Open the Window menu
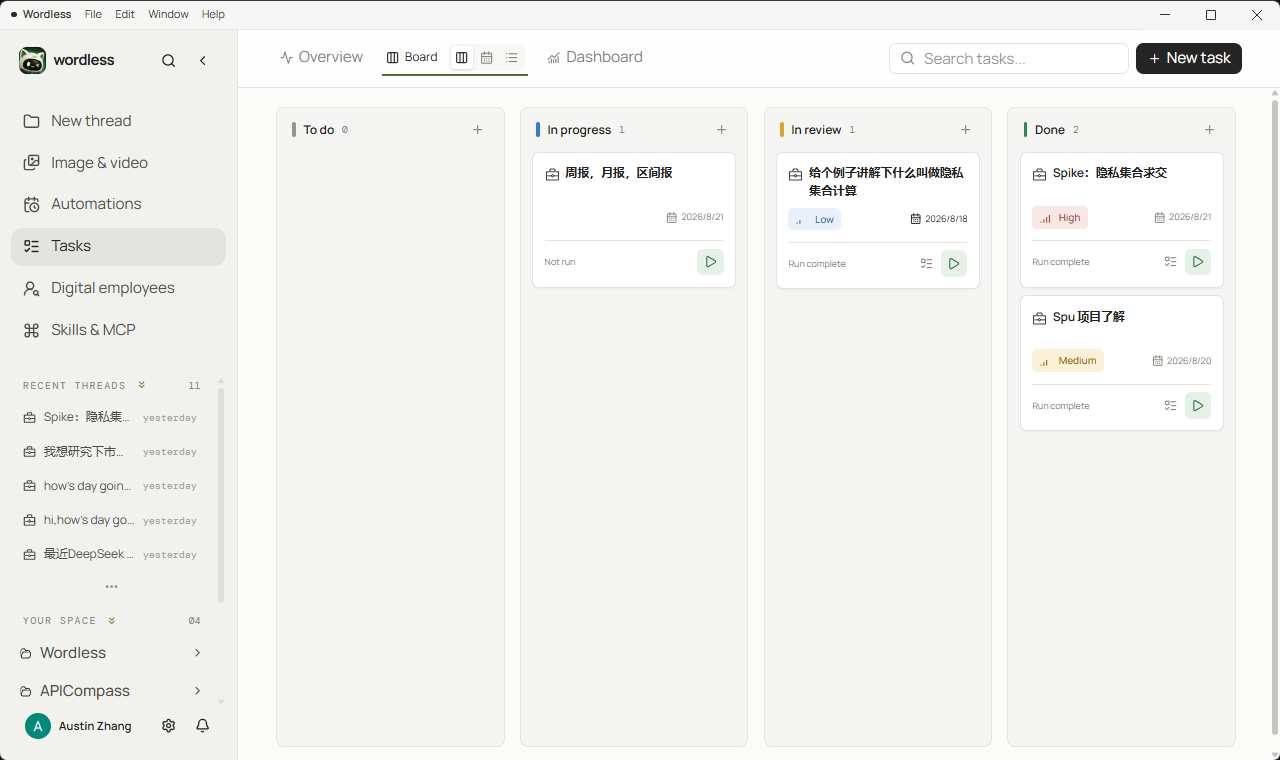The image size is (1280, 760). (x=168, y=15)
